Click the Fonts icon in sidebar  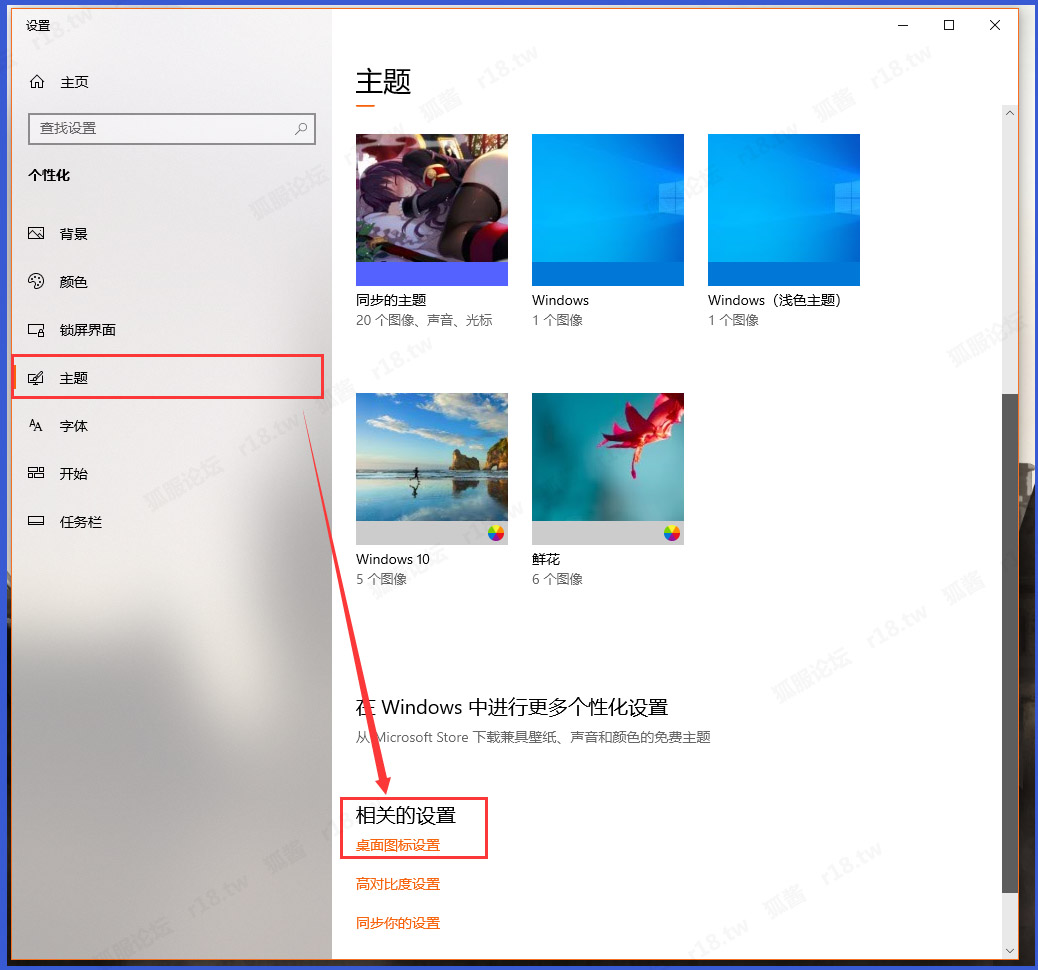pyautogui.click(x=37, y=426)
